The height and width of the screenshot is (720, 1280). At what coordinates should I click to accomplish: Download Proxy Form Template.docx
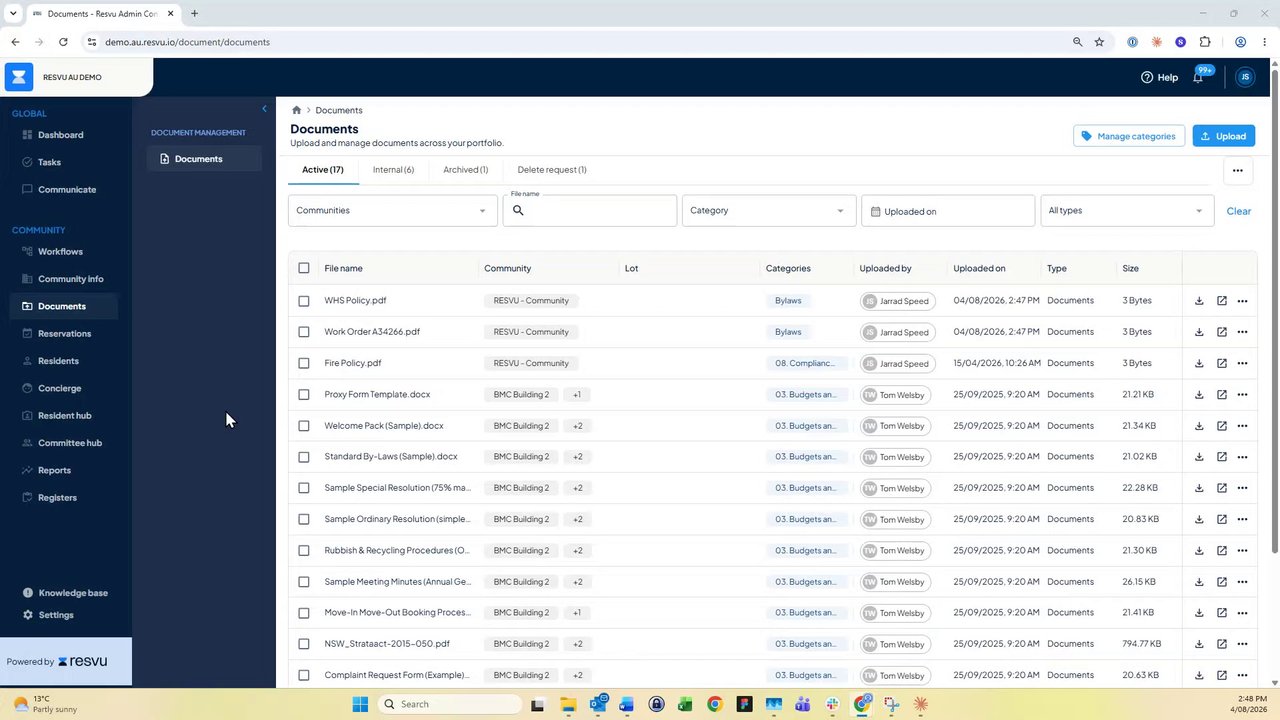tap(1199, 395)
